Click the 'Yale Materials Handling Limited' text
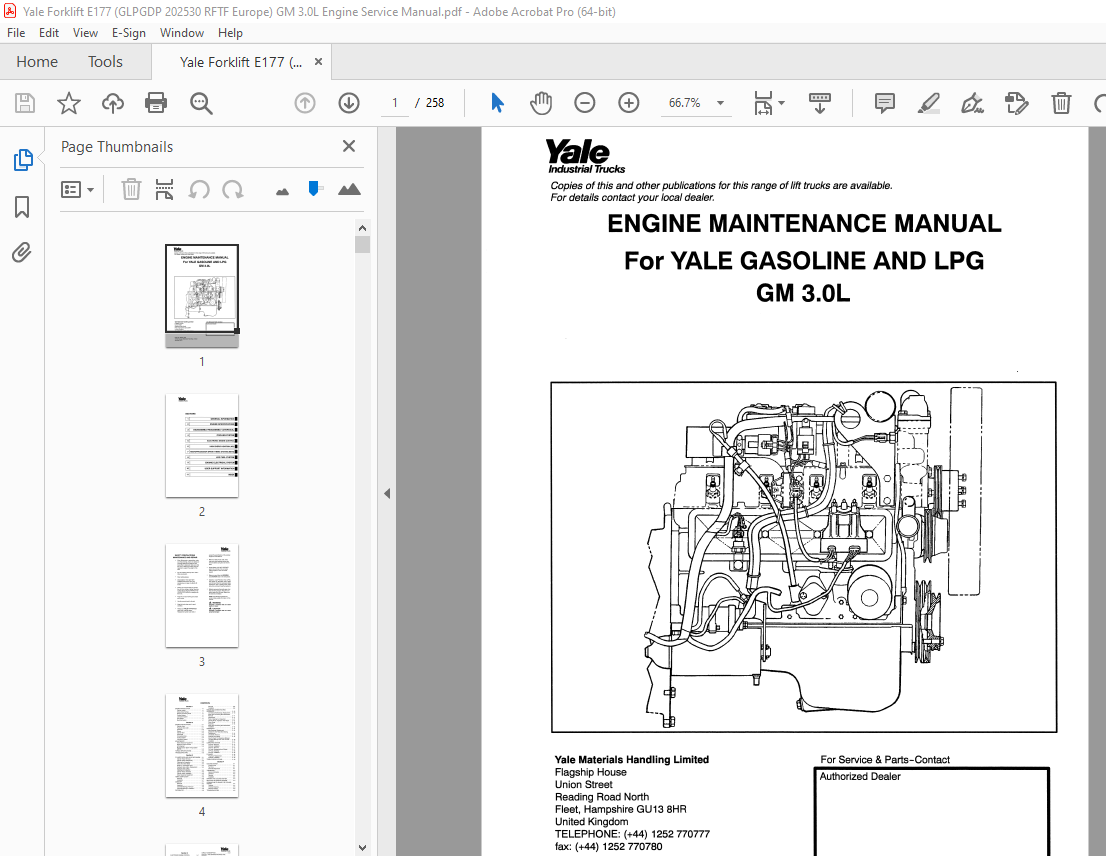 tap(631, 759)
